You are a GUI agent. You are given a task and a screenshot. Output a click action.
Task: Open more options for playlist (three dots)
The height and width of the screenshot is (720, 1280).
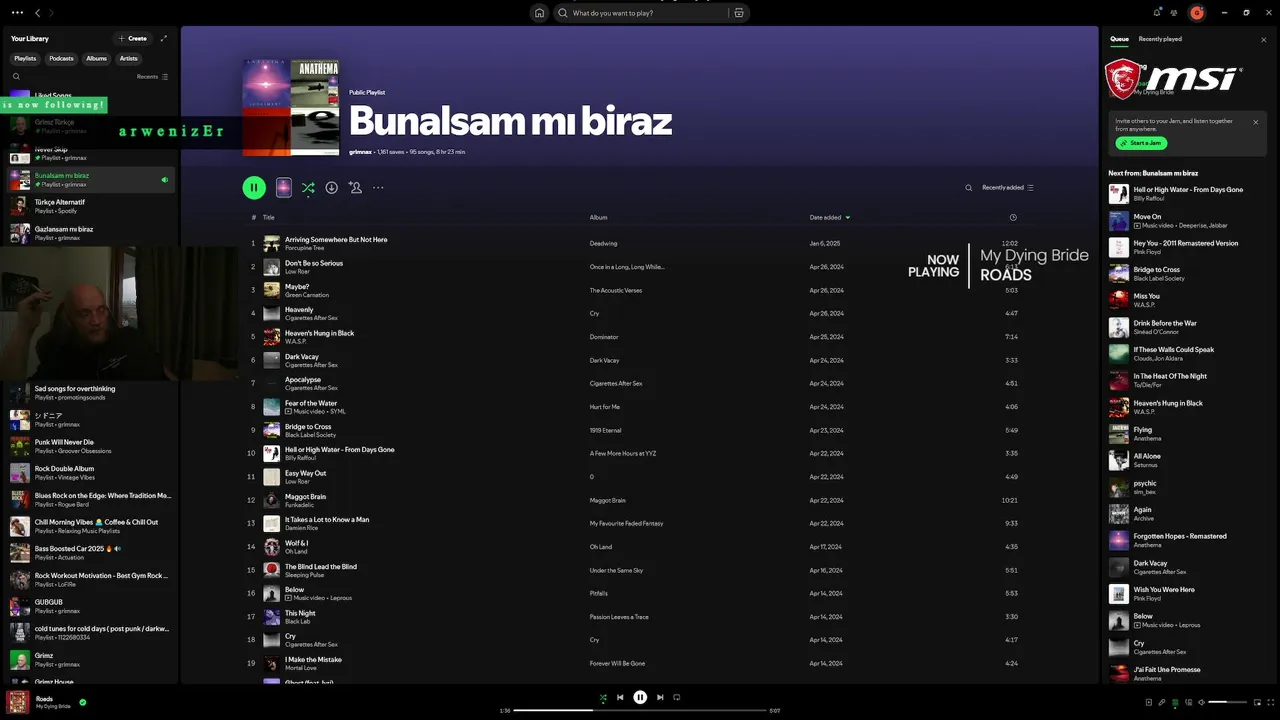tap(378, 187)
